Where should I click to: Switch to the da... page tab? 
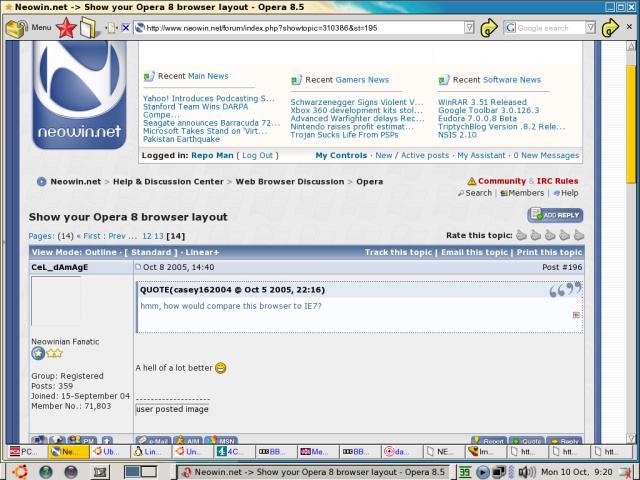(x=401, y=452)
